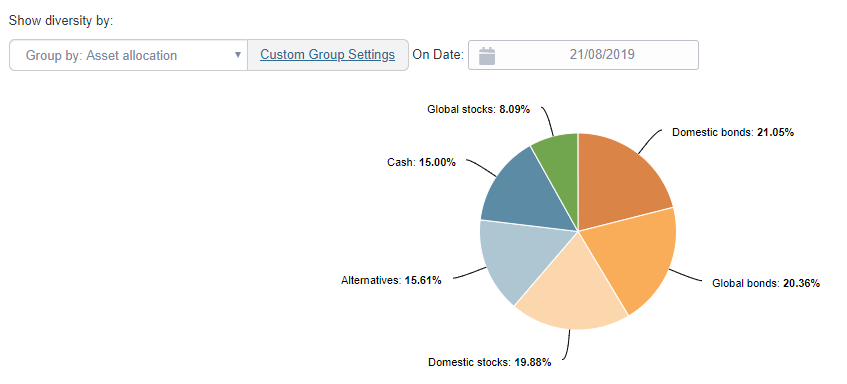
Task: Open the Group by: Asset allocation dropdown
Action: (x=129, y=55)
